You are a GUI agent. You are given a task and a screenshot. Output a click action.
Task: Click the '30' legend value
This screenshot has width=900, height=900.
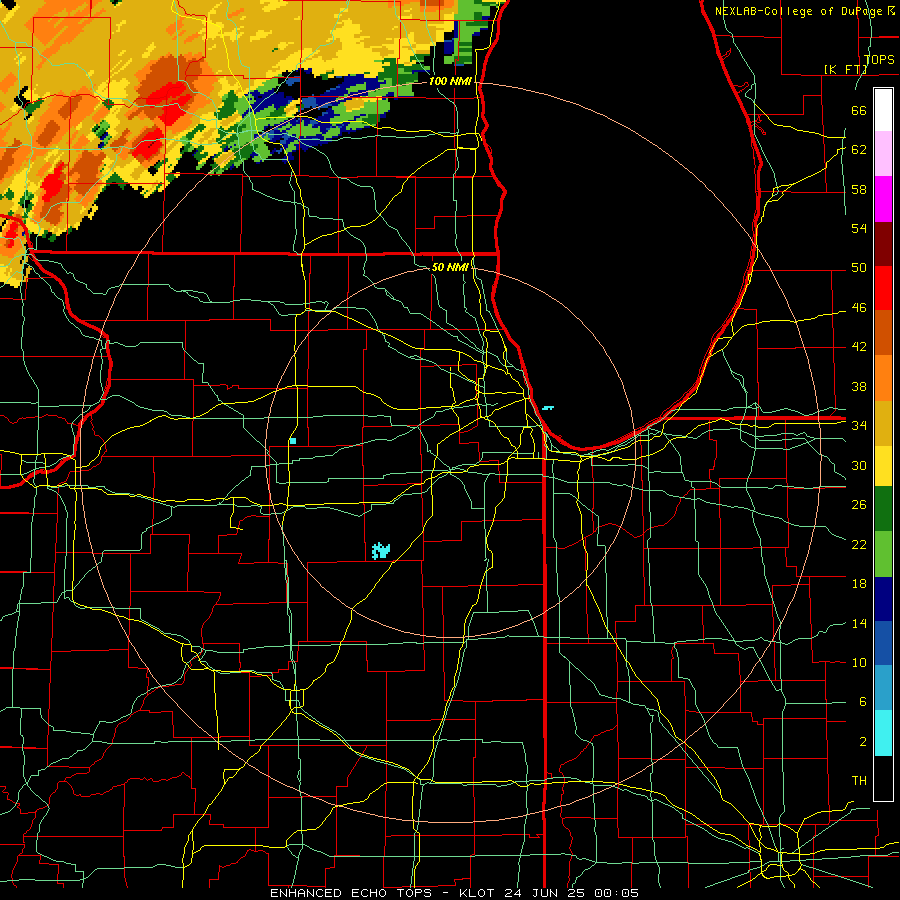pos(859,465)
